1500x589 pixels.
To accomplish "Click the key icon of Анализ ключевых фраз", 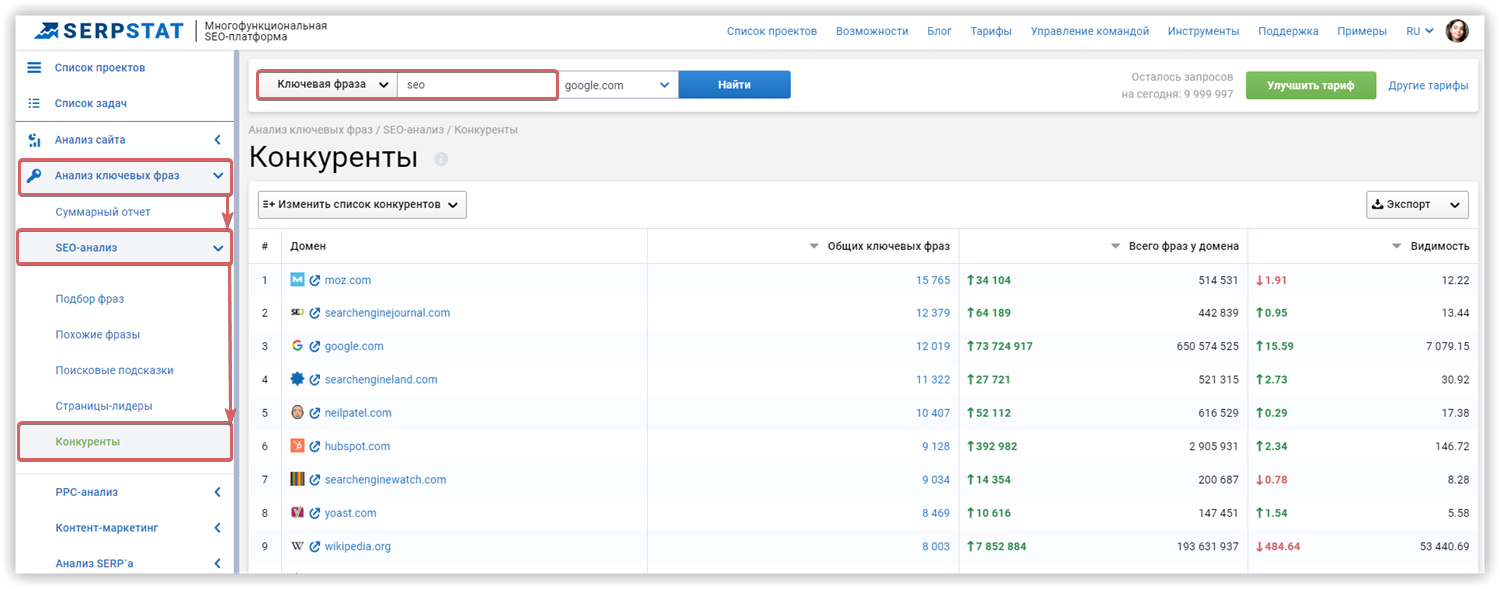I will point(34,176).
